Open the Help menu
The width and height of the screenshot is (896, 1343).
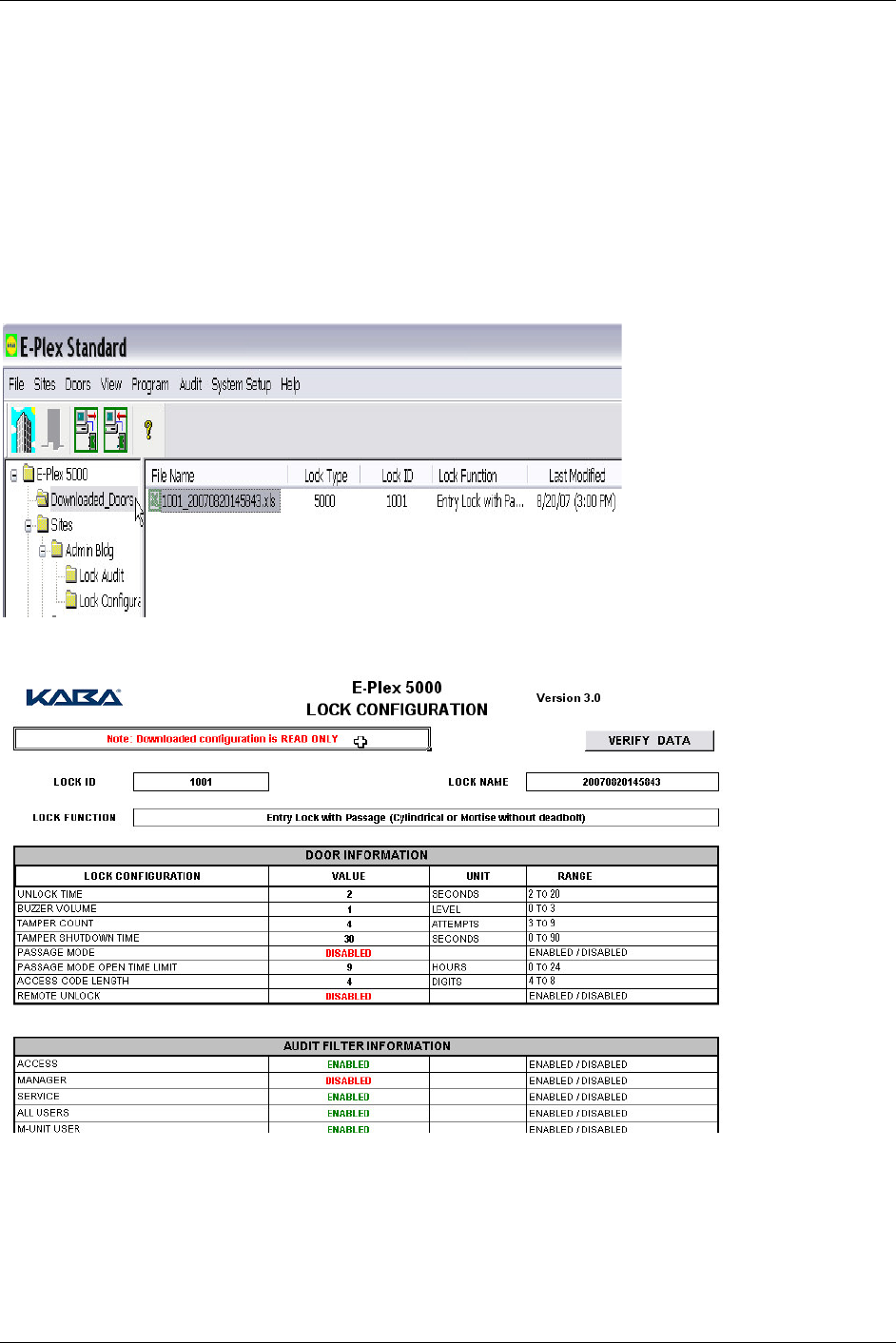click(290, 384)
